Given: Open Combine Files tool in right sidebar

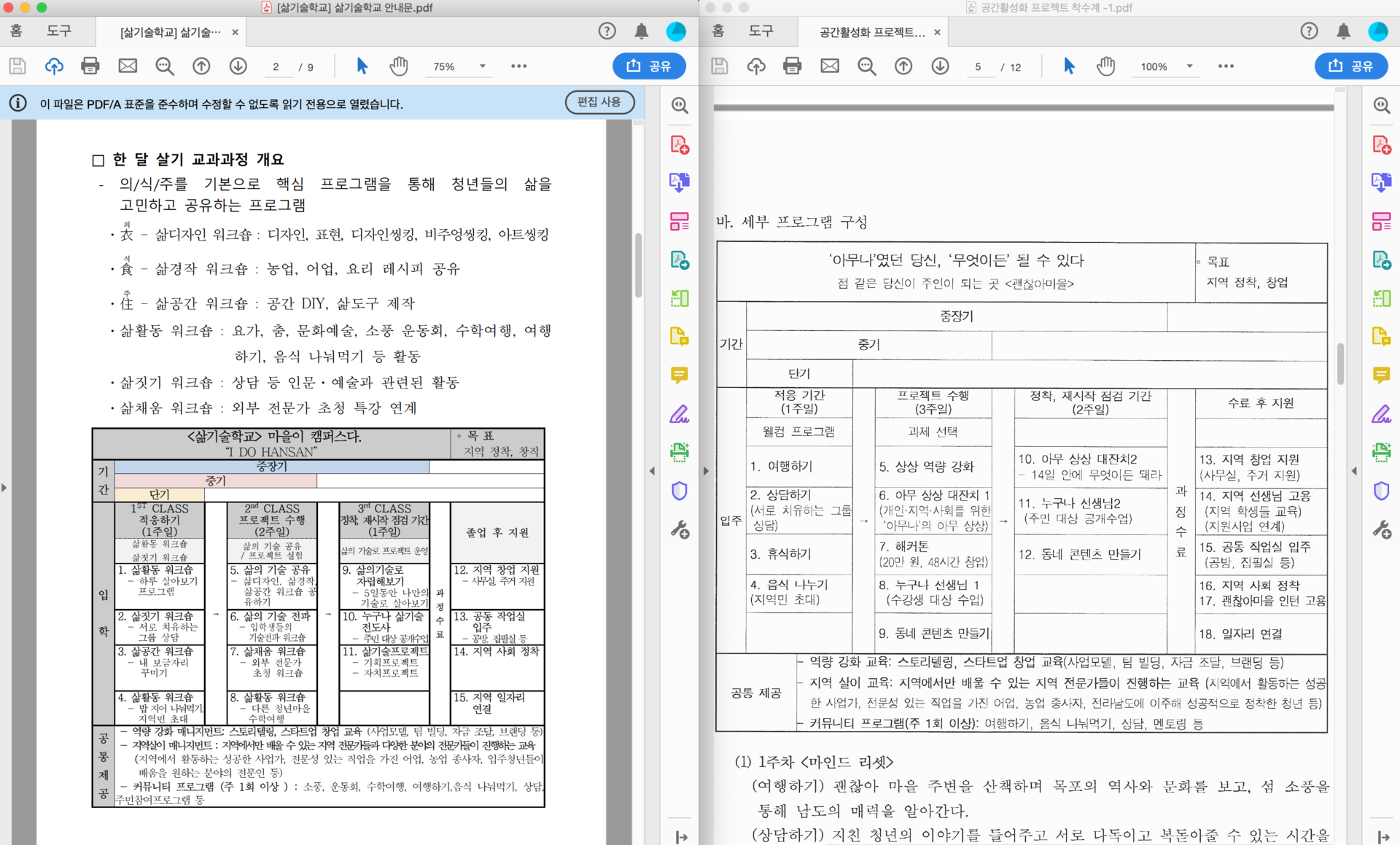Looking at the screenshot, I should click(1382, 182).
